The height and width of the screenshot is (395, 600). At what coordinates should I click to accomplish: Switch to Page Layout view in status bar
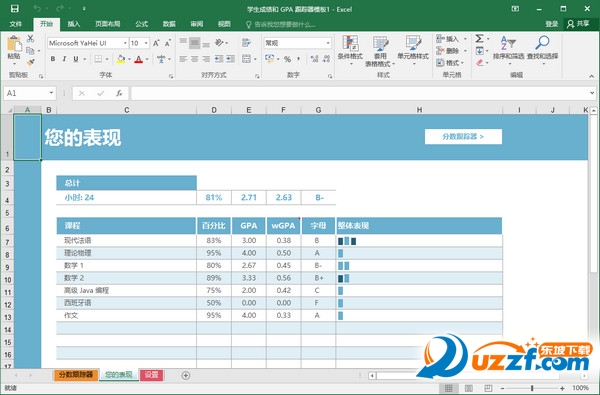coord(468,388)
